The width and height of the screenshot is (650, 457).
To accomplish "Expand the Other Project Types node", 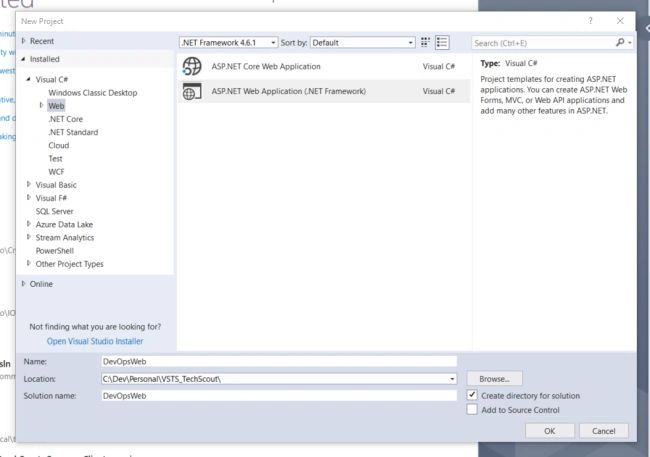I will 29,263.
